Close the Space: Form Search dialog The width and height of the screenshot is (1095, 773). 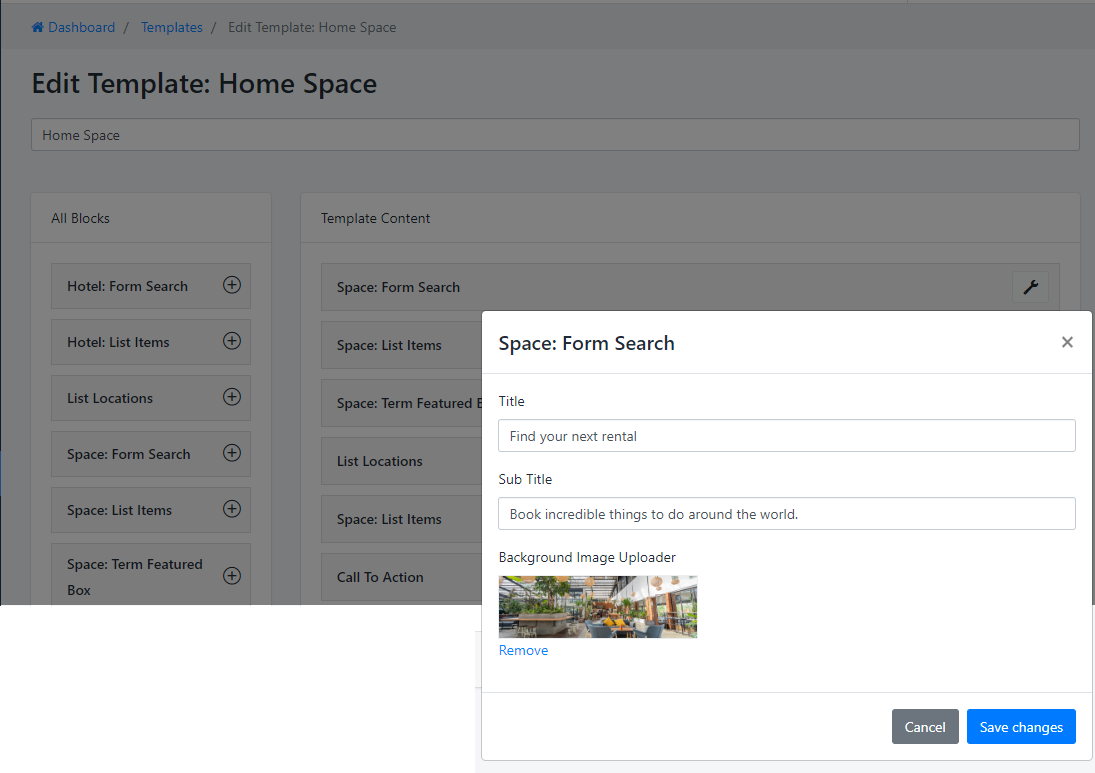1067,342
